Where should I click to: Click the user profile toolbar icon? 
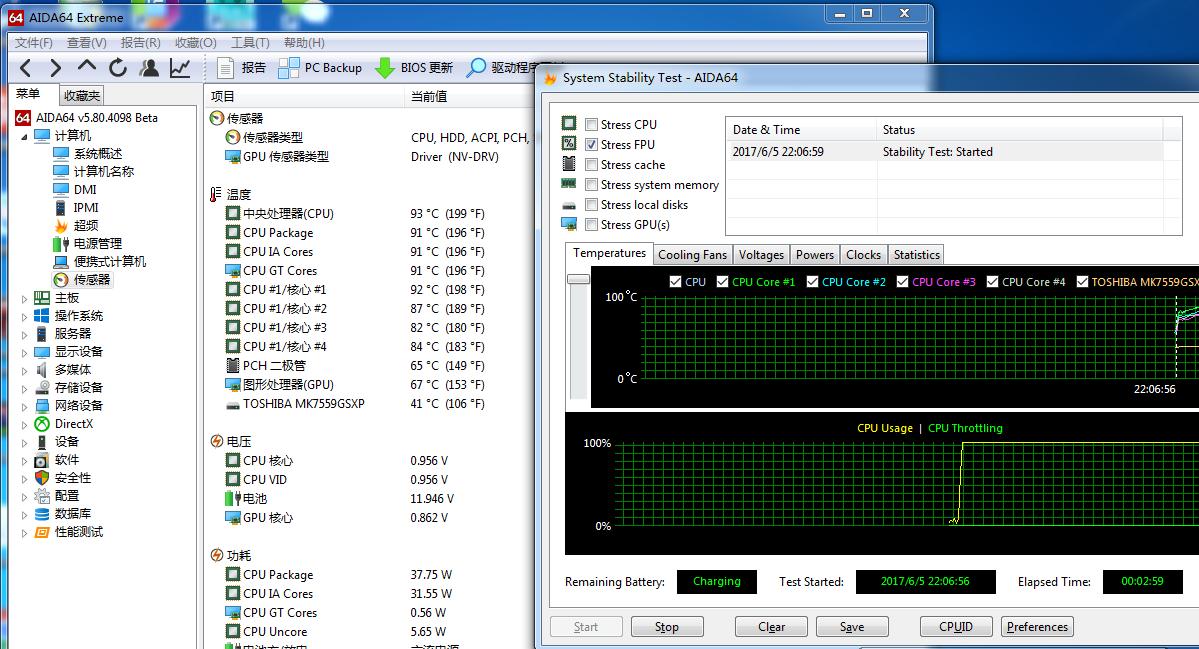(x=149, y=68)
